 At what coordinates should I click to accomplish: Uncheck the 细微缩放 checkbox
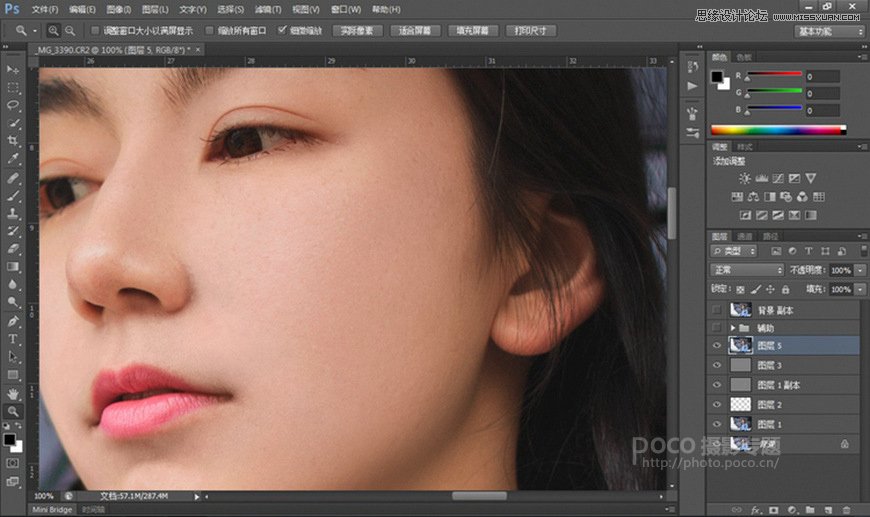pyautogui.click(x=283, y=31)
